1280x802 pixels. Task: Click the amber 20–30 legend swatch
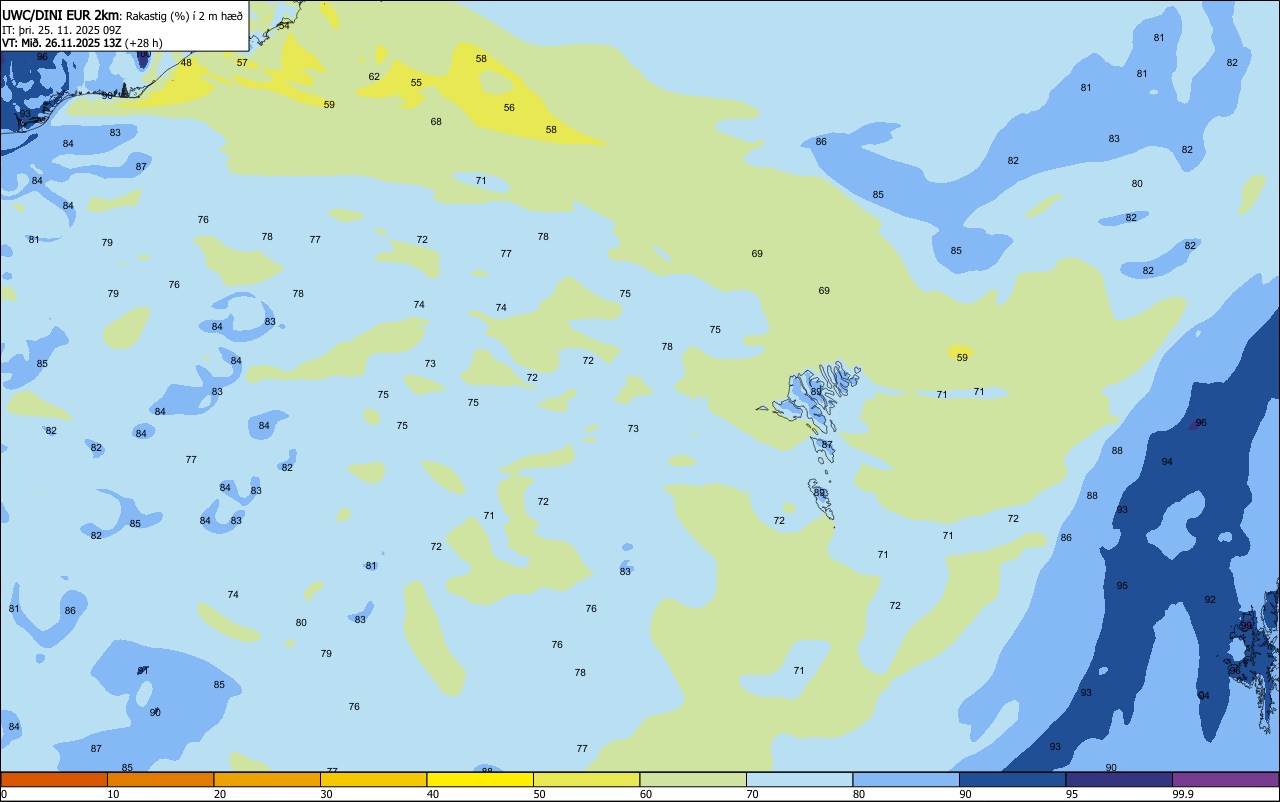[267, 779]
